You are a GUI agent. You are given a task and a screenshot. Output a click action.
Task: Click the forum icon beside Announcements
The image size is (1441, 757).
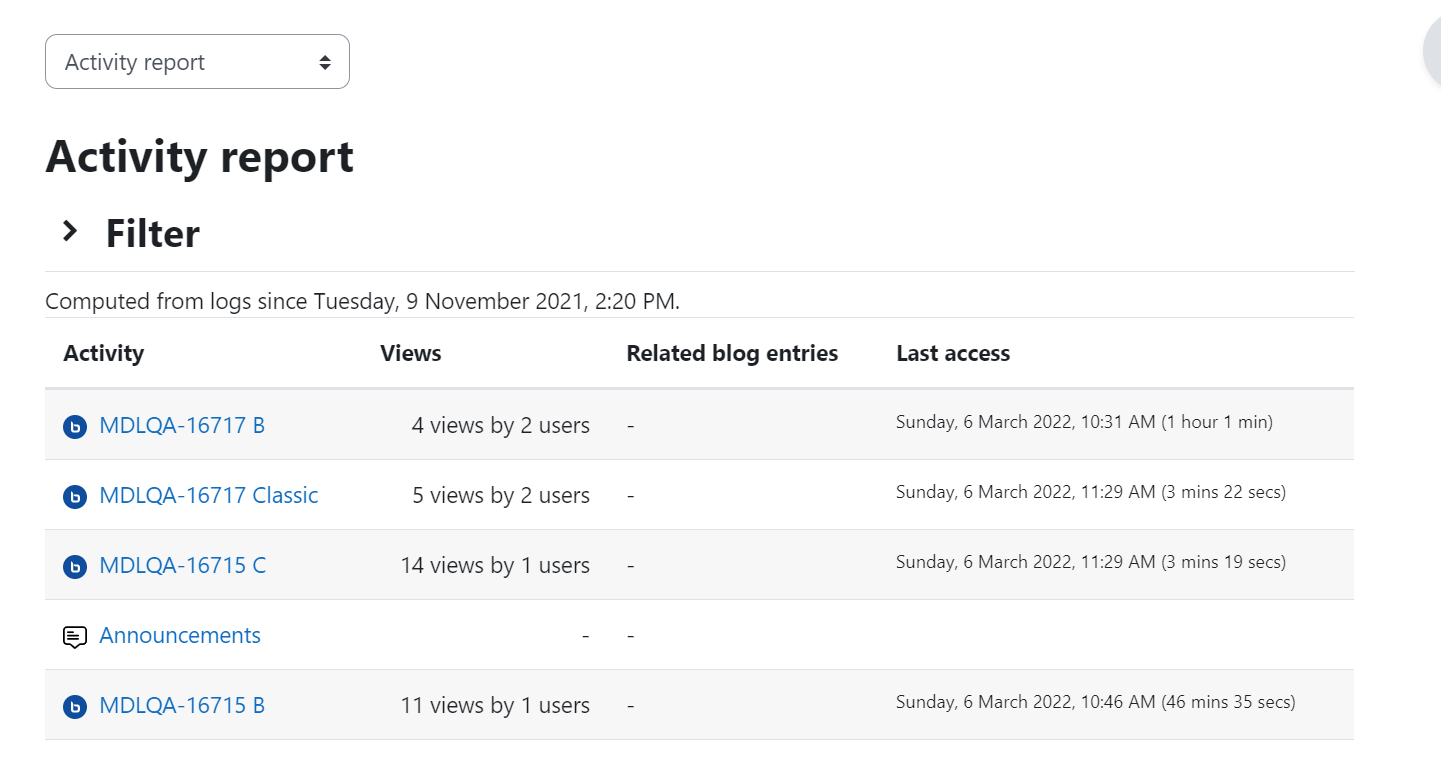pyautogui.click(x=75, y=637)
